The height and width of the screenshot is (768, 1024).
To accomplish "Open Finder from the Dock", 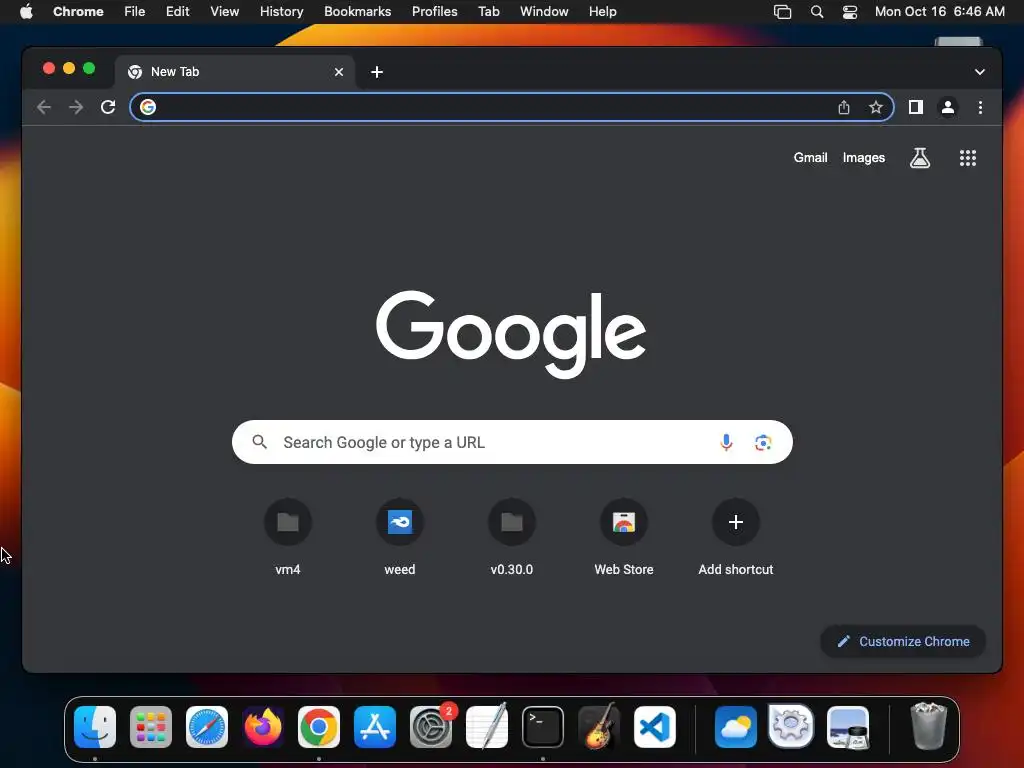I will coord(95,727).
